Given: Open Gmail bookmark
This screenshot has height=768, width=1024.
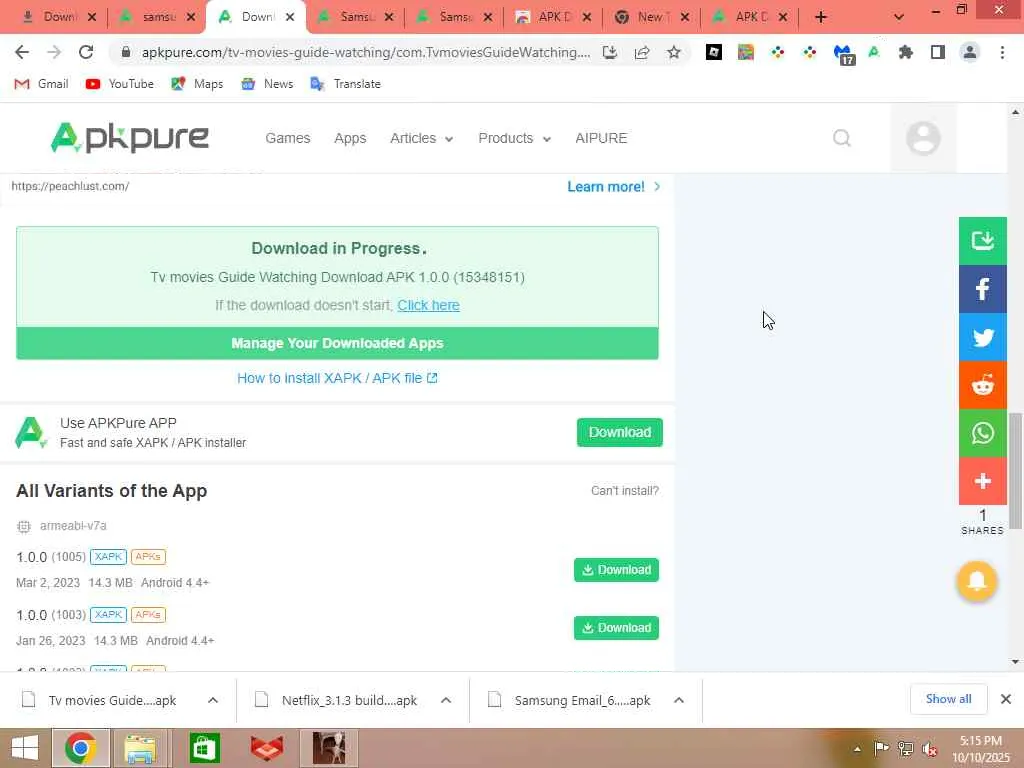Looking at the screenshot, I should tap(42, 84).
